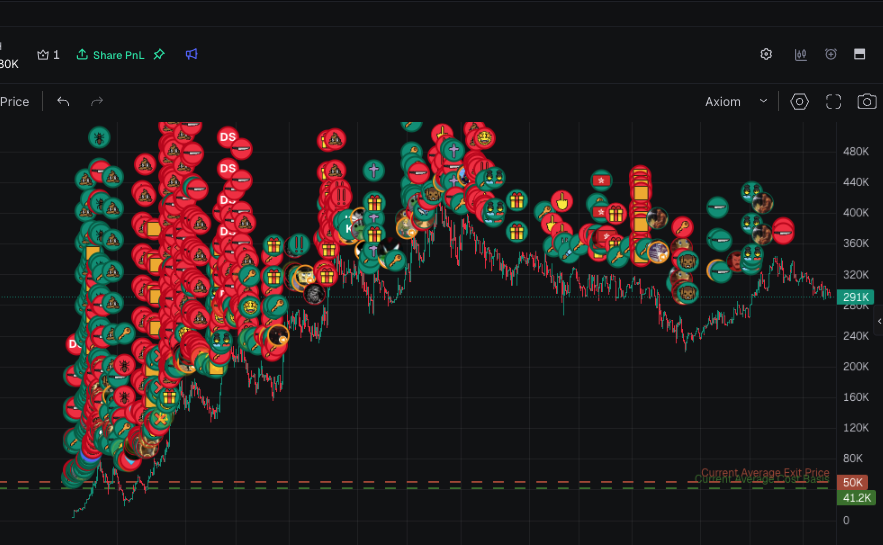Click the 480K price axis label

coord(855,151)
